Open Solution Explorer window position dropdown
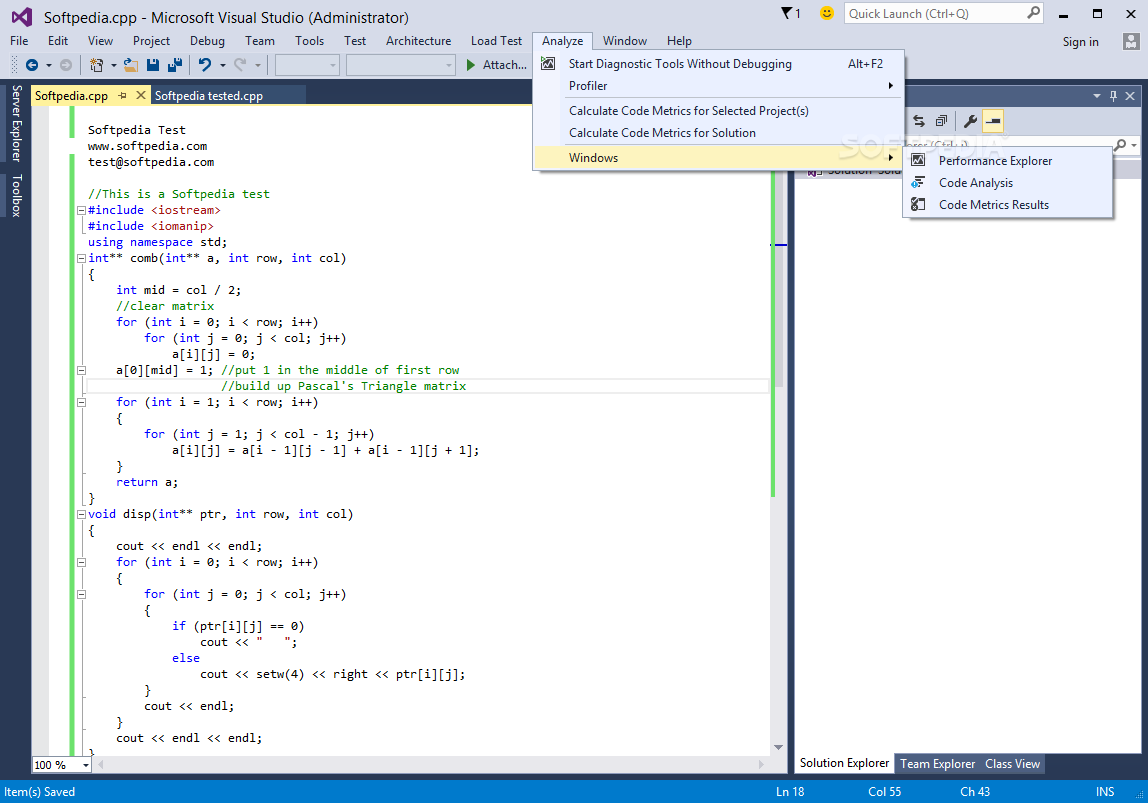 (x=1097, y=96)
